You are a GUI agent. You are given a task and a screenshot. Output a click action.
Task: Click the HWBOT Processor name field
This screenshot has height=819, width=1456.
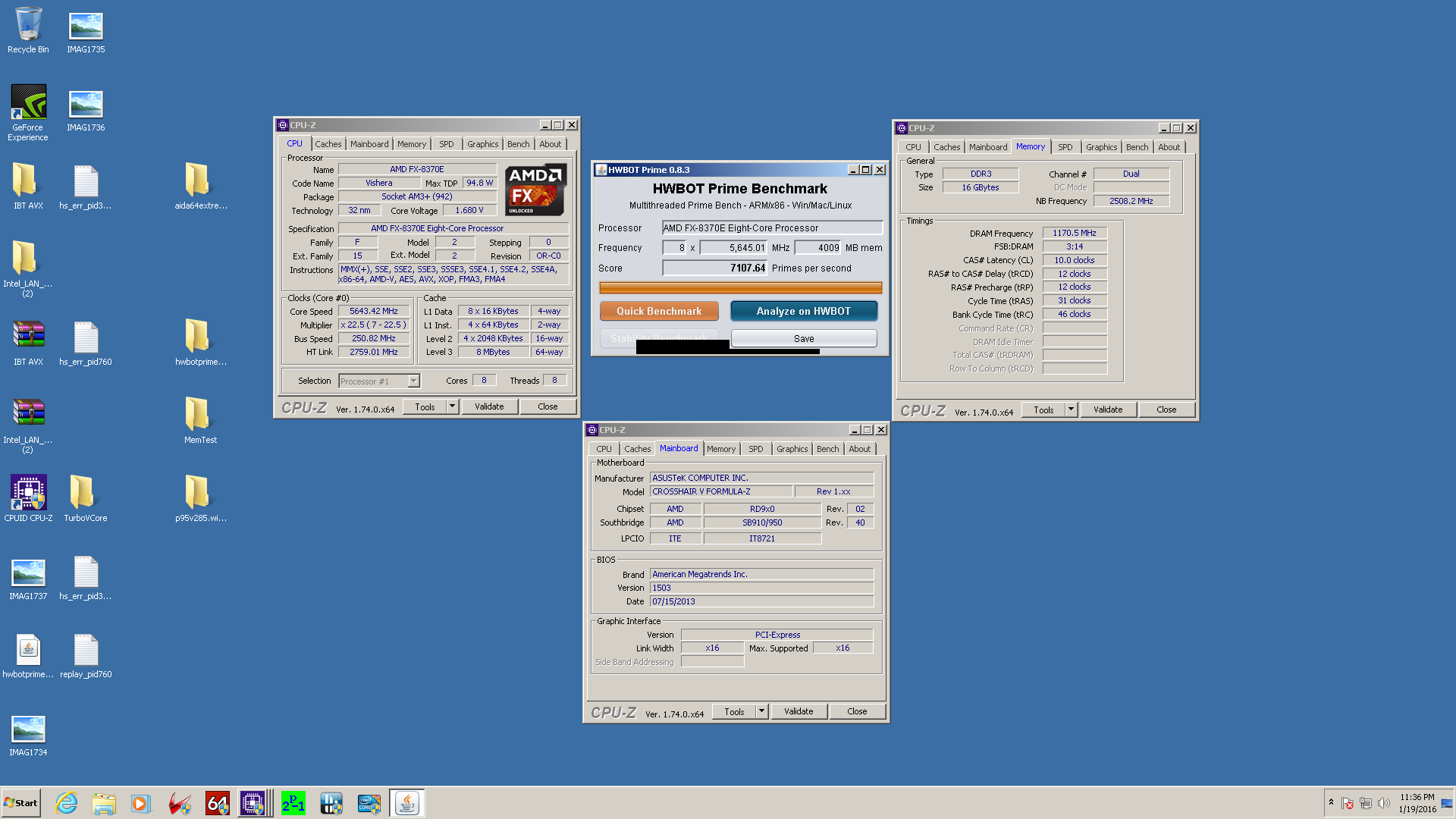pyautogui.click(x=772, y=227)
